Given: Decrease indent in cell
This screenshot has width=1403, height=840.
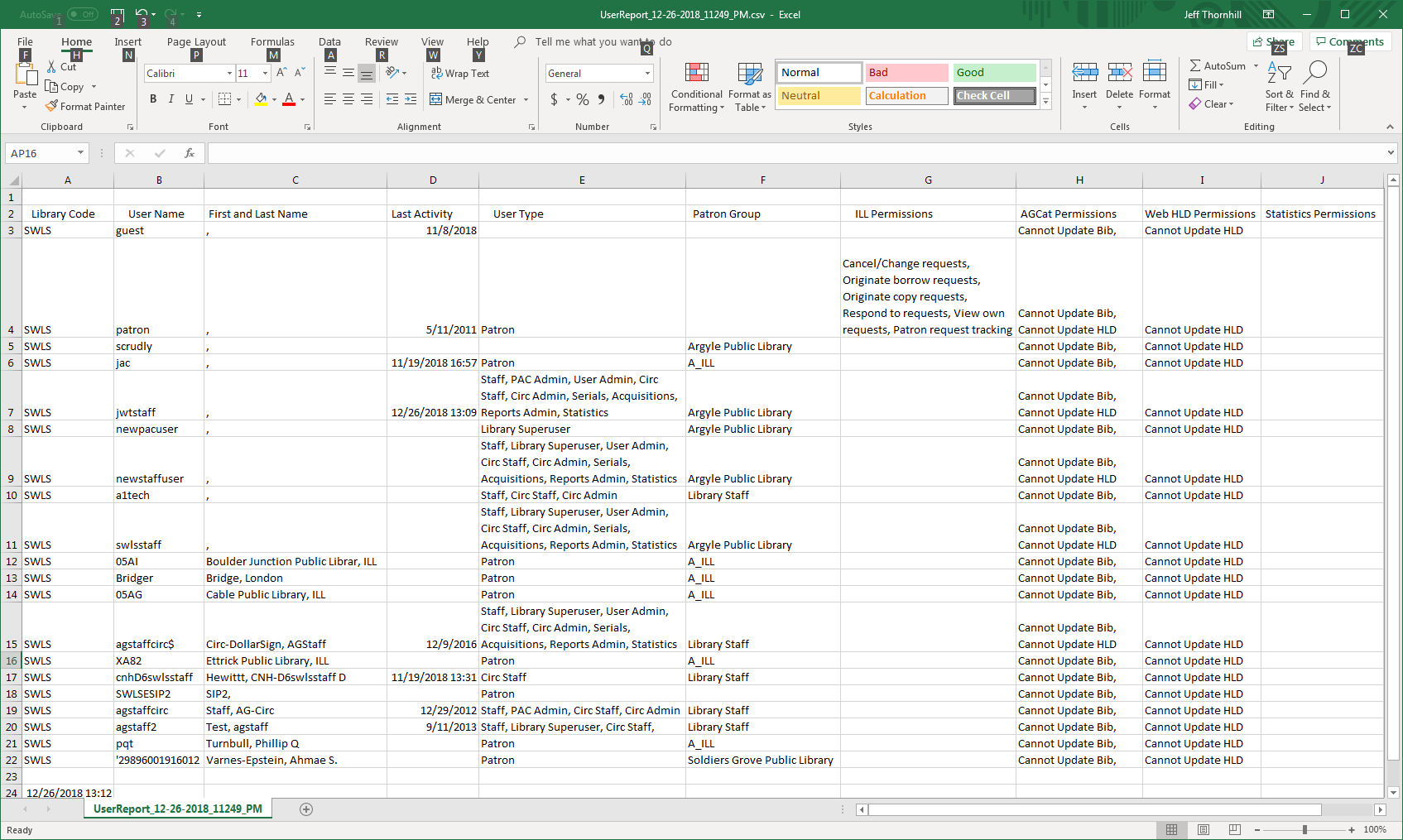Looking at the screenshot, I should coord(392,99).
